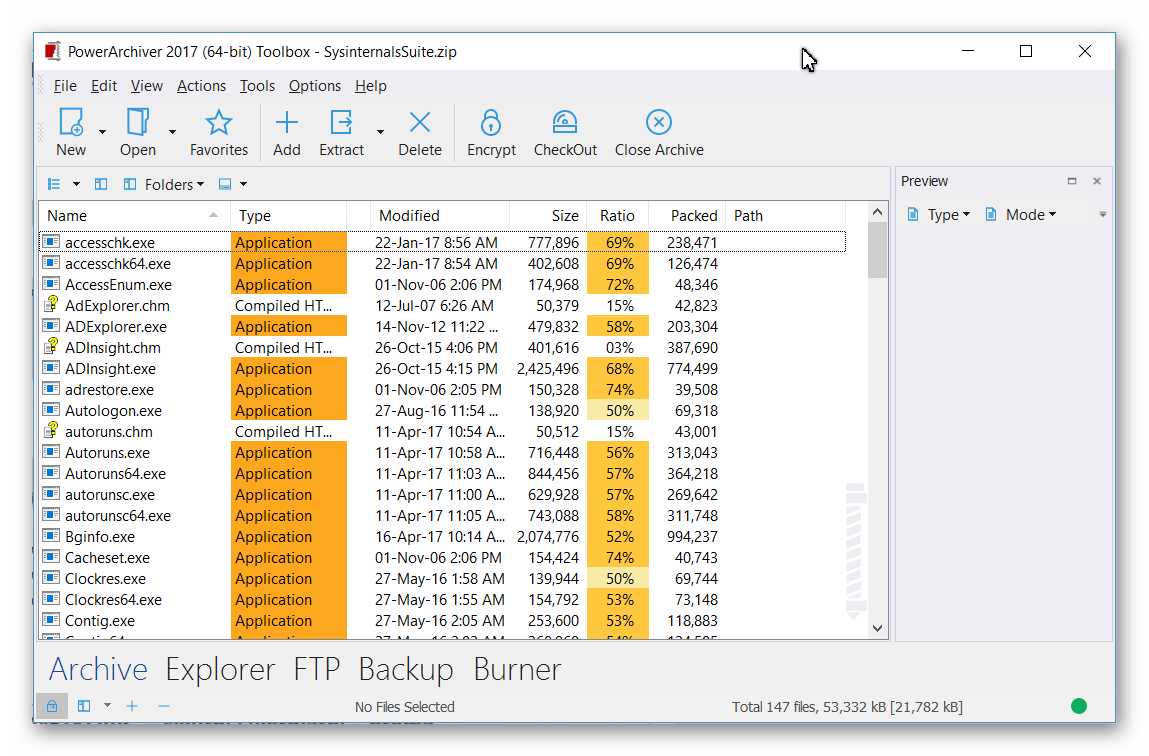Open the Edit menu

click(x=103, y=86)
